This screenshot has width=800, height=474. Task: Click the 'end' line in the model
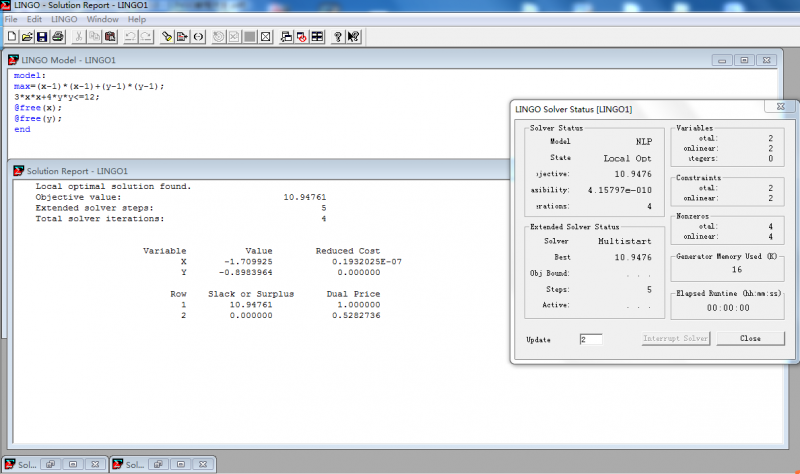tap(22, 129)
